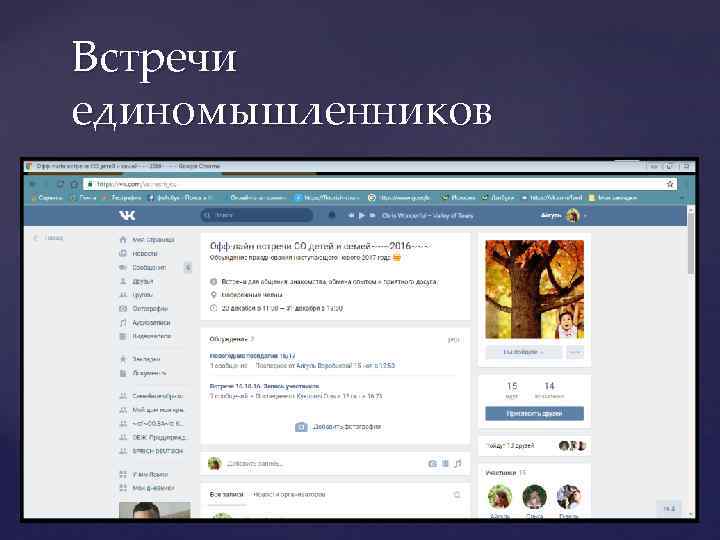
Task: Click the browser reload icon
Action: tap(60, 184)
